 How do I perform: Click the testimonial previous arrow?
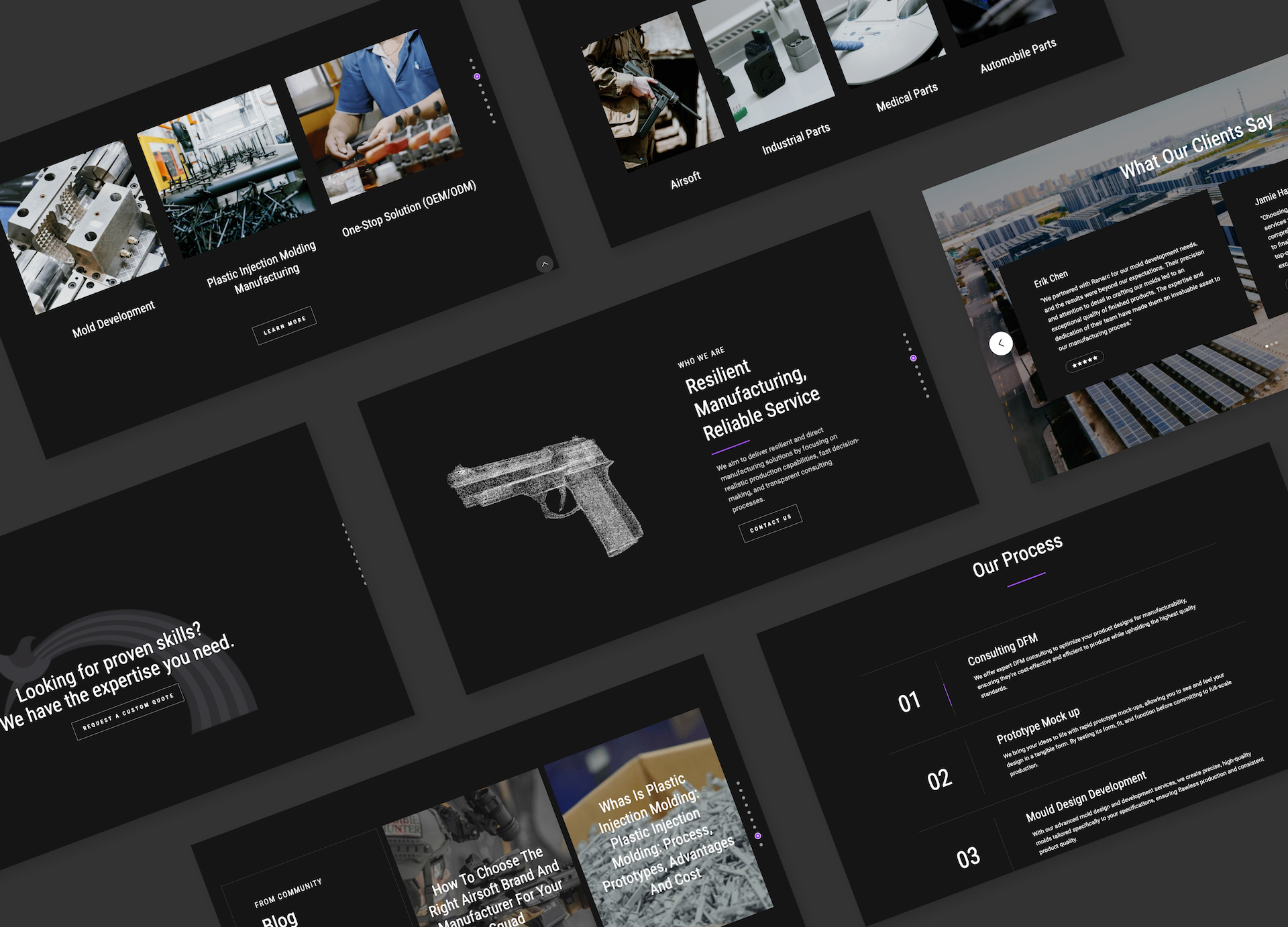coord(1001,343)
